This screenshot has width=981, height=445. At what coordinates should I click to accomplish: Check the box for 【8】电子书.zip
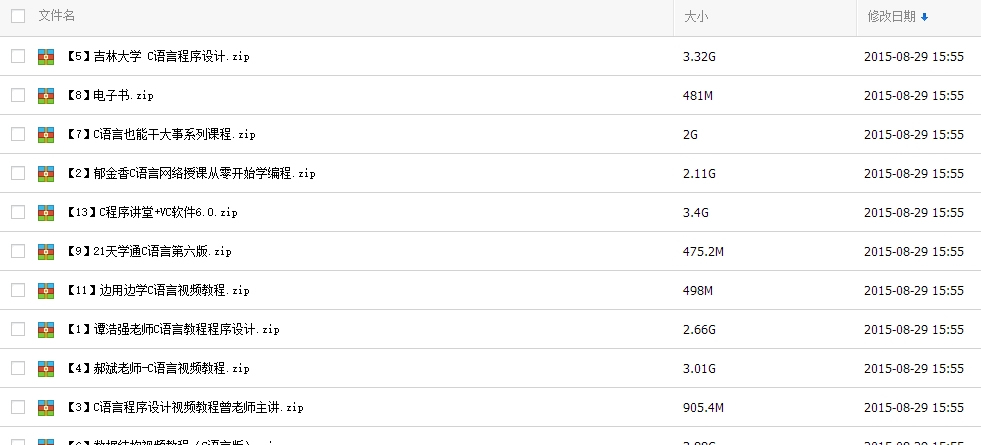click(18, 96)
